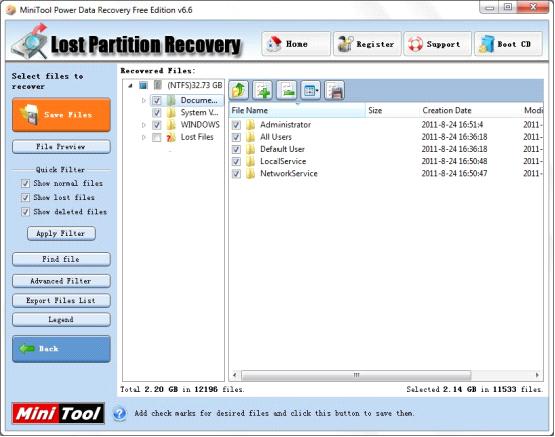Click the orange Save Files button

(x=61, y=115)
